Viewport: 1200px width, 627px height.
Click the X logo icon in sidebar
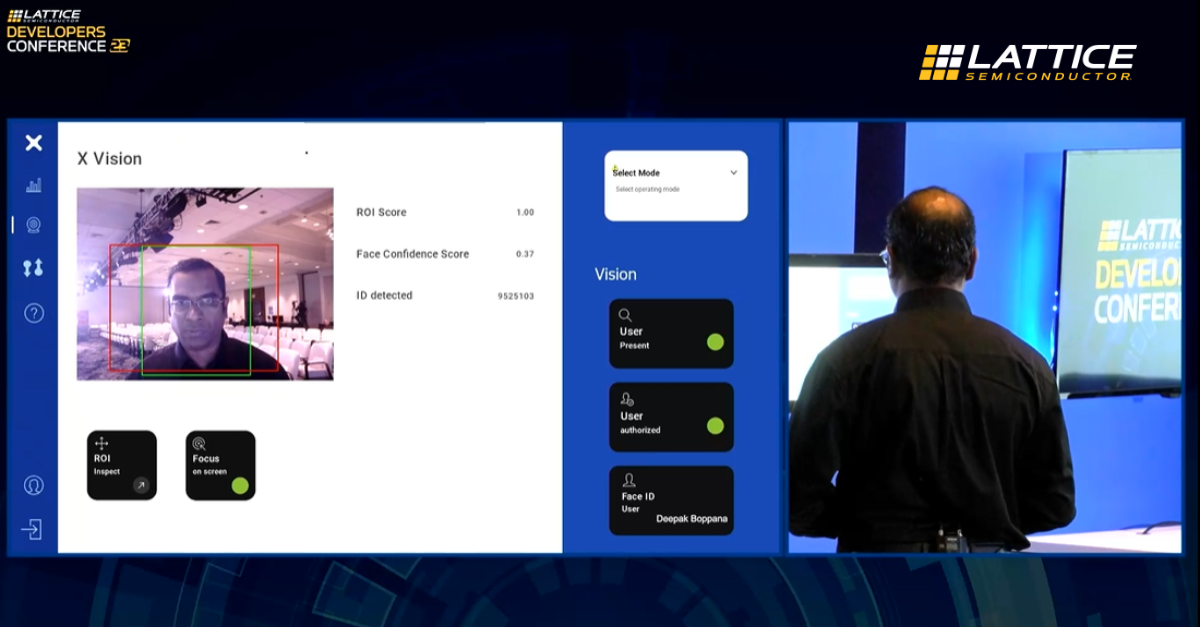[34, 143]
